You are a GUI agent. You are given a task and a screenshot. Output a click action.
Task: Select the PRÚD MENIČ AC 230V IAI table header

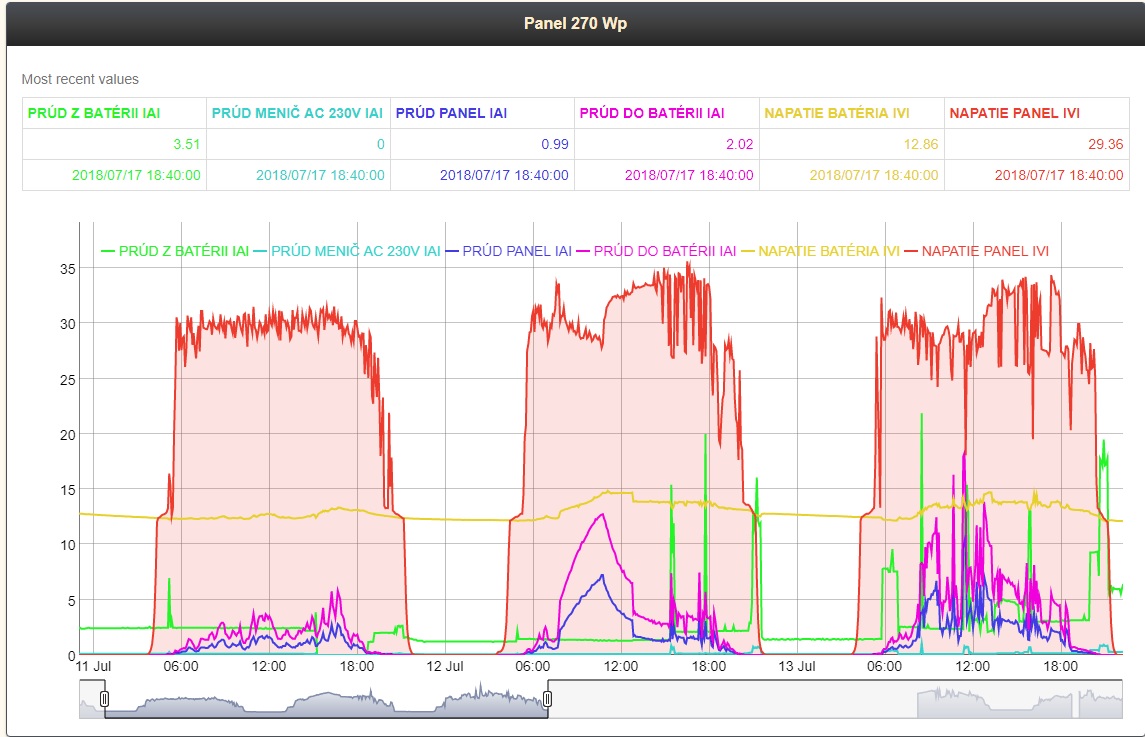[299, 113]
